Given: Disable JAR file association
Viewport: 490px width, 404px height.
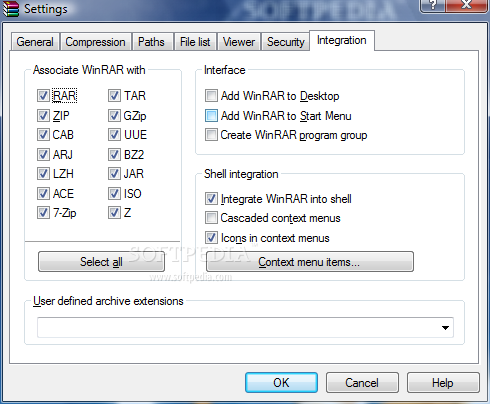Looking at the screenshot, I should click(x=114, y=174).
